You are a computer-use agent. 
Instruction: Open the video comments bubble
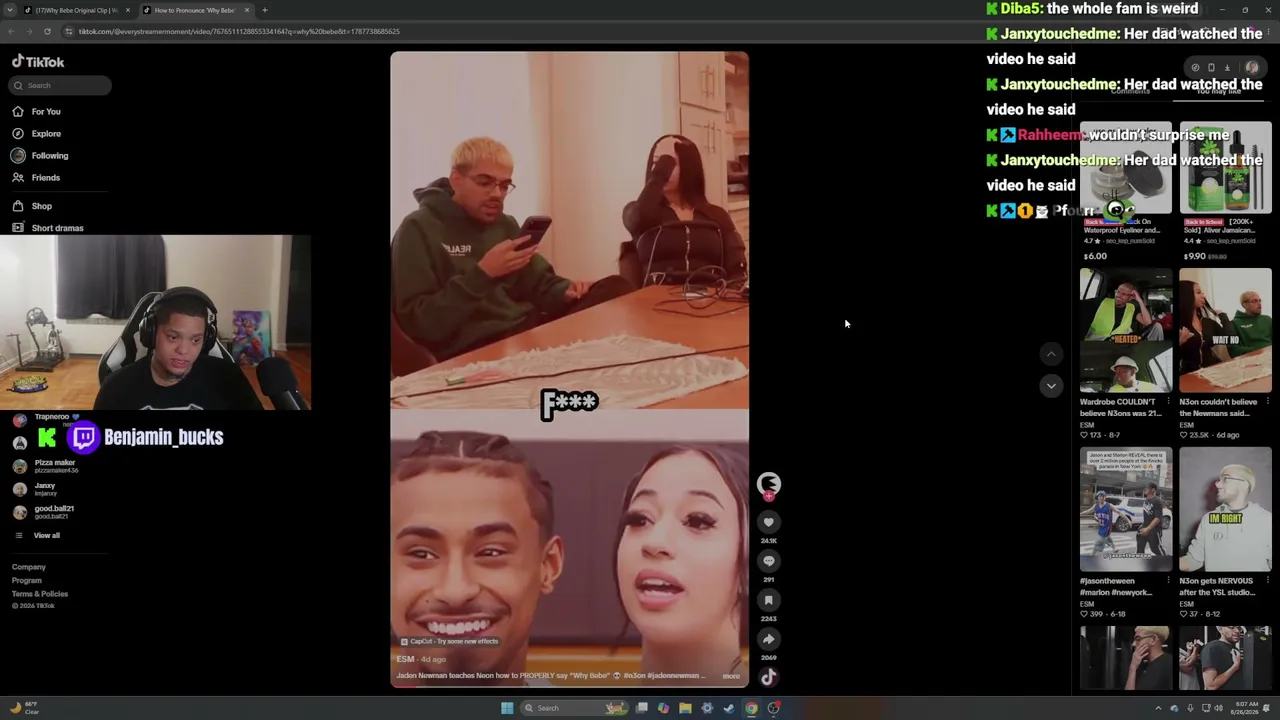[x=768, y=561]
